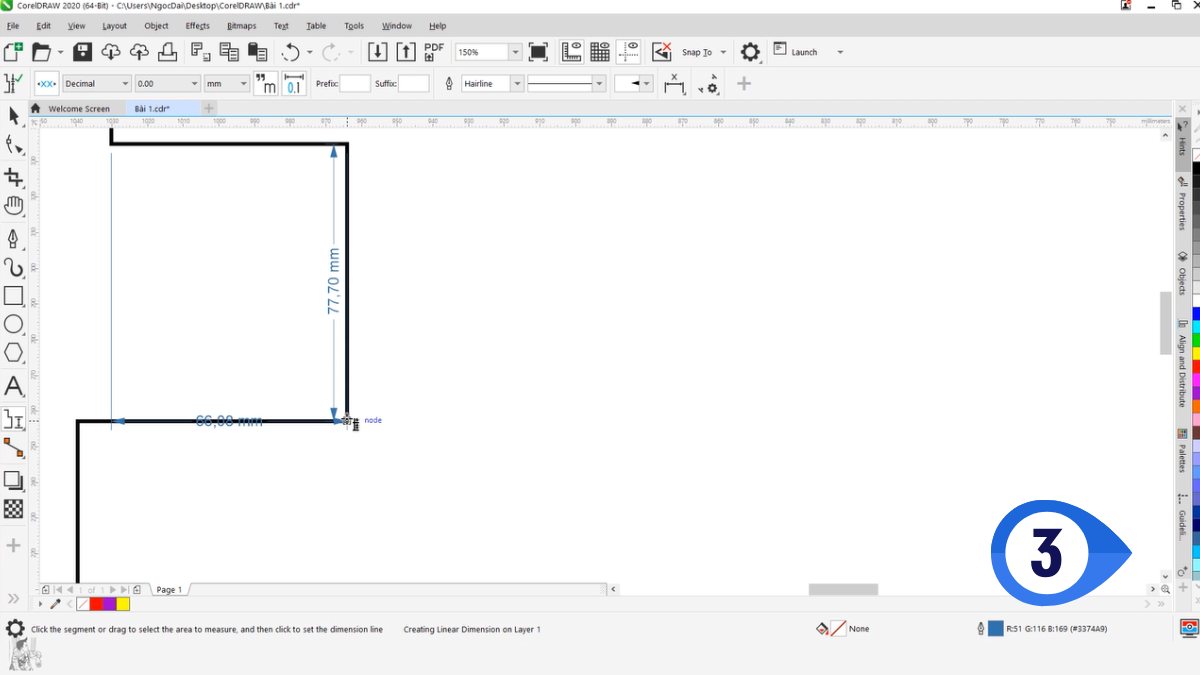
Task: Toggle snap off button
Action: tap(662, 52)
